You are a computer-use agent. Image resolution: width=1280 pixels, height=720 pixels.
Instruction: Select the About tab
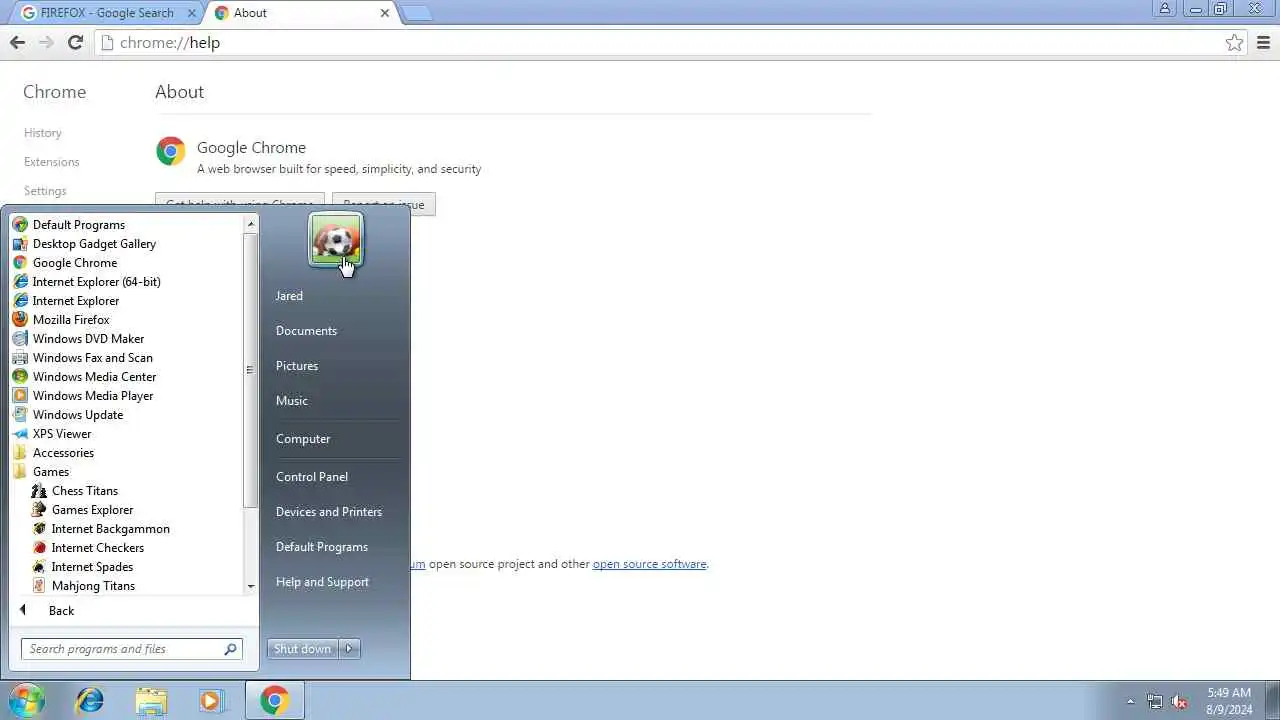[250, 13]
